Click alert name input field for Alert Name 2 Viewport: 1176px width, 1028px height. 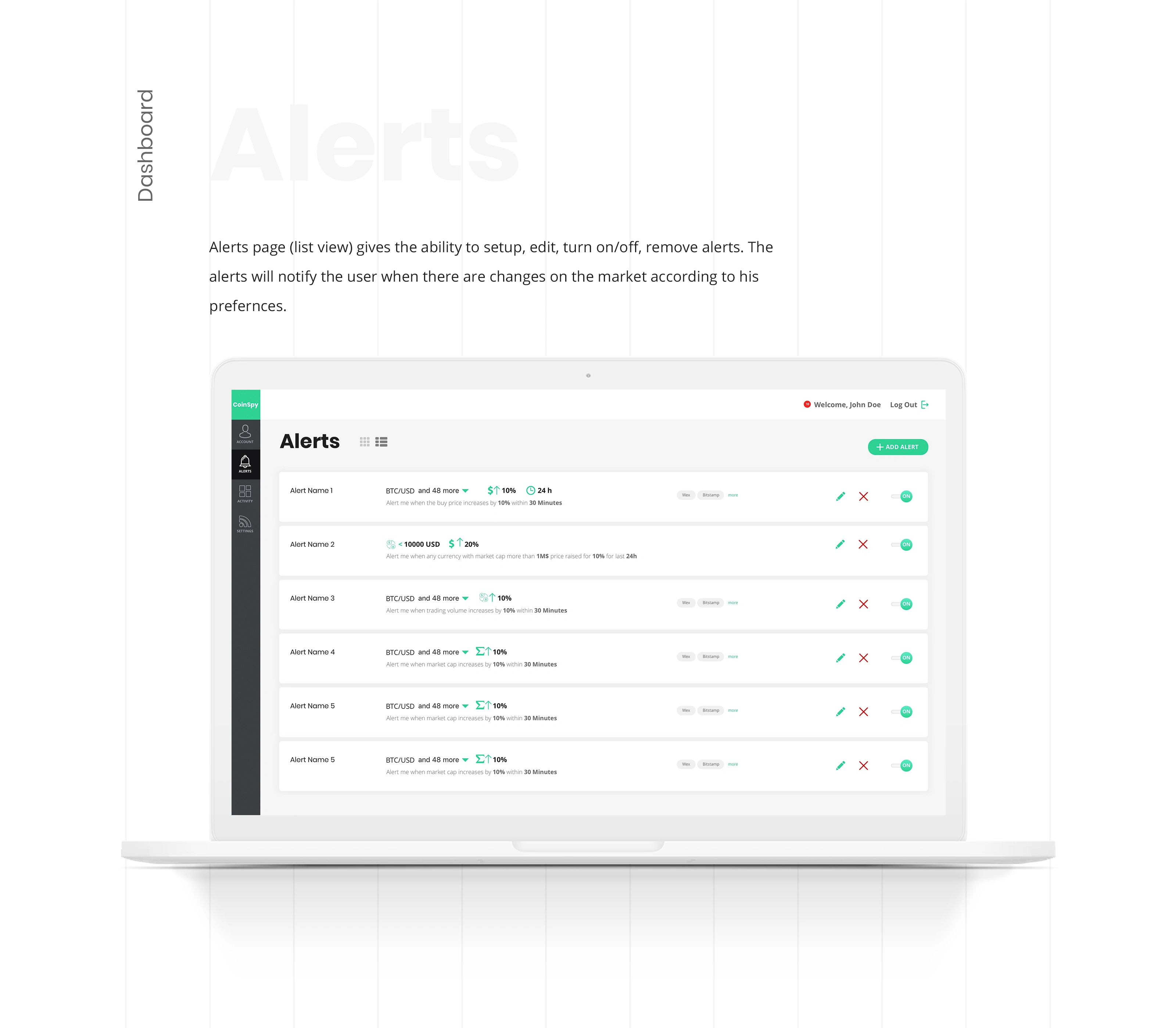[314, 544]
